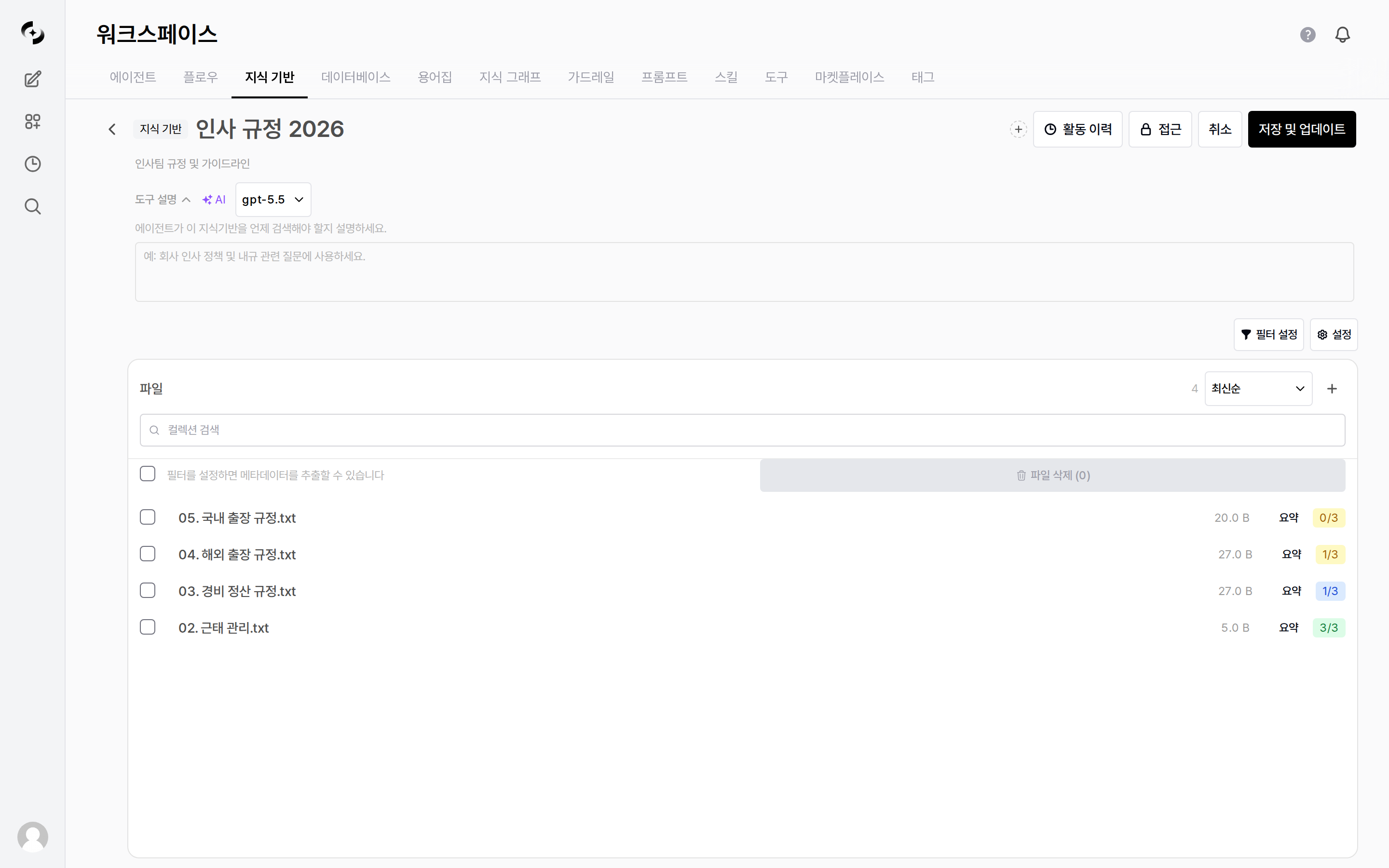The height and width of the screenshot is (868, 1389).
Task: Switch to the 마켓플레이스 tab
Action: pyautogui.click(x=849, y=77)
